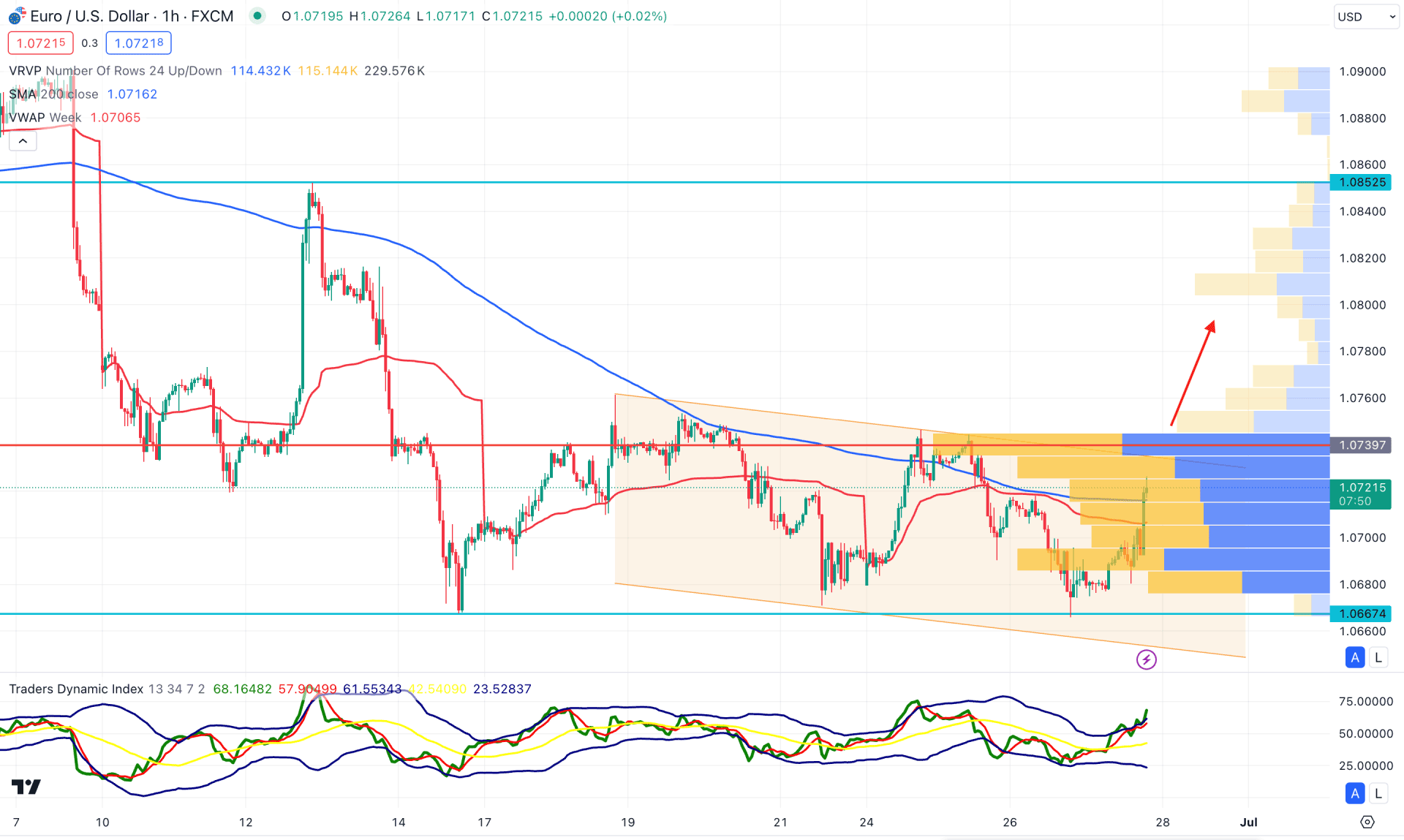
Task: Click the purple lightning event icon
Action: (1147, 659)
